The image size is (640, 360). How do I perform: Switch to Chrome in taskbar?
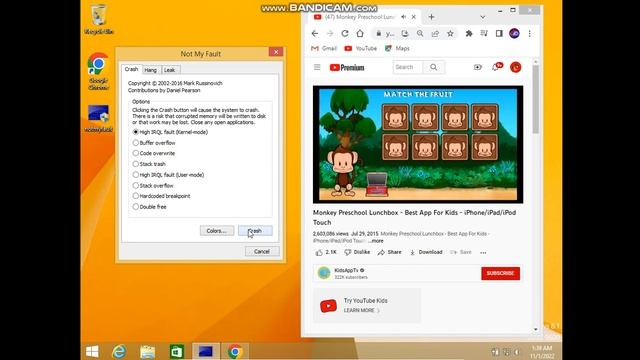[x=235, y=351]
